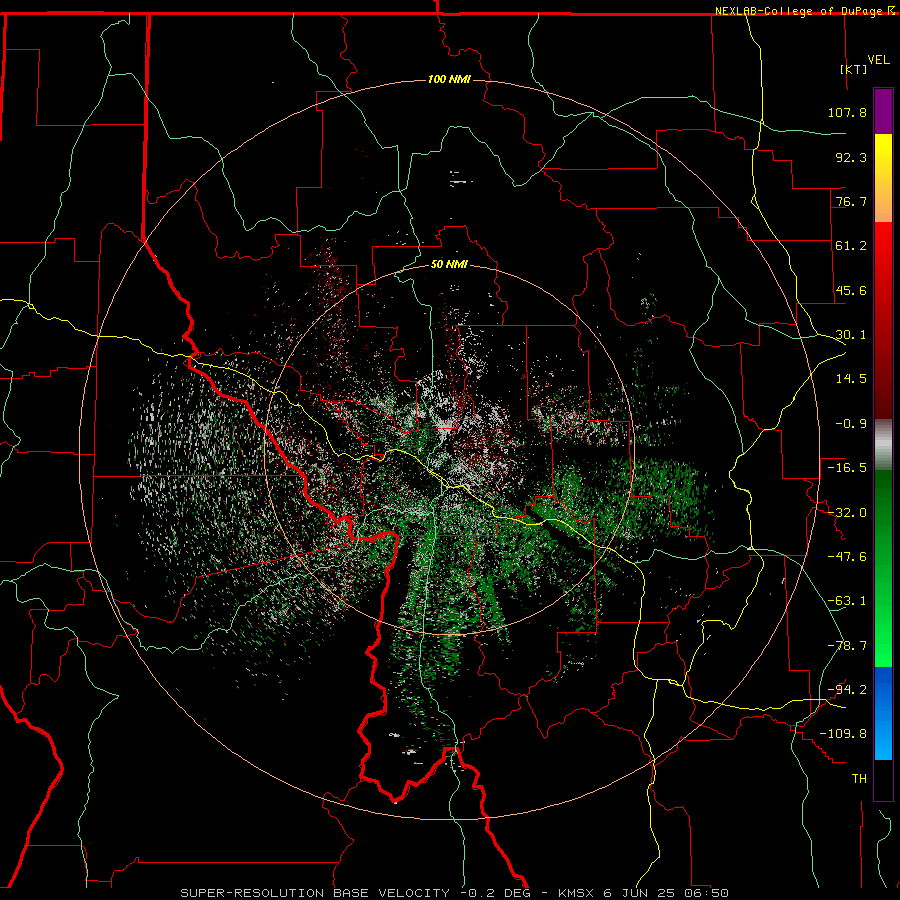Click the 100 NMI range ring label

tap(449, 79)
